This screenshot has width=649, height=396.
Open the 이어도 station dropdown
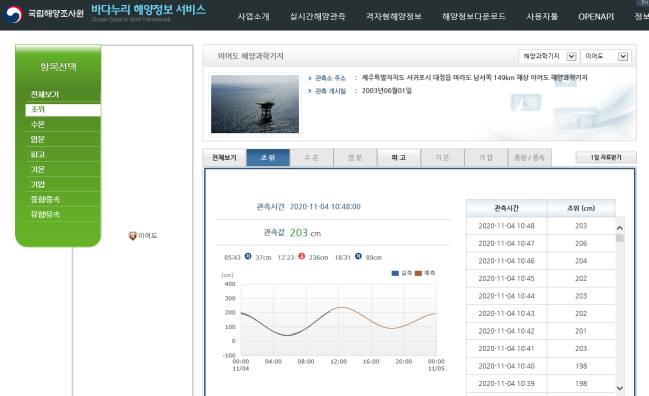[606, 56]
